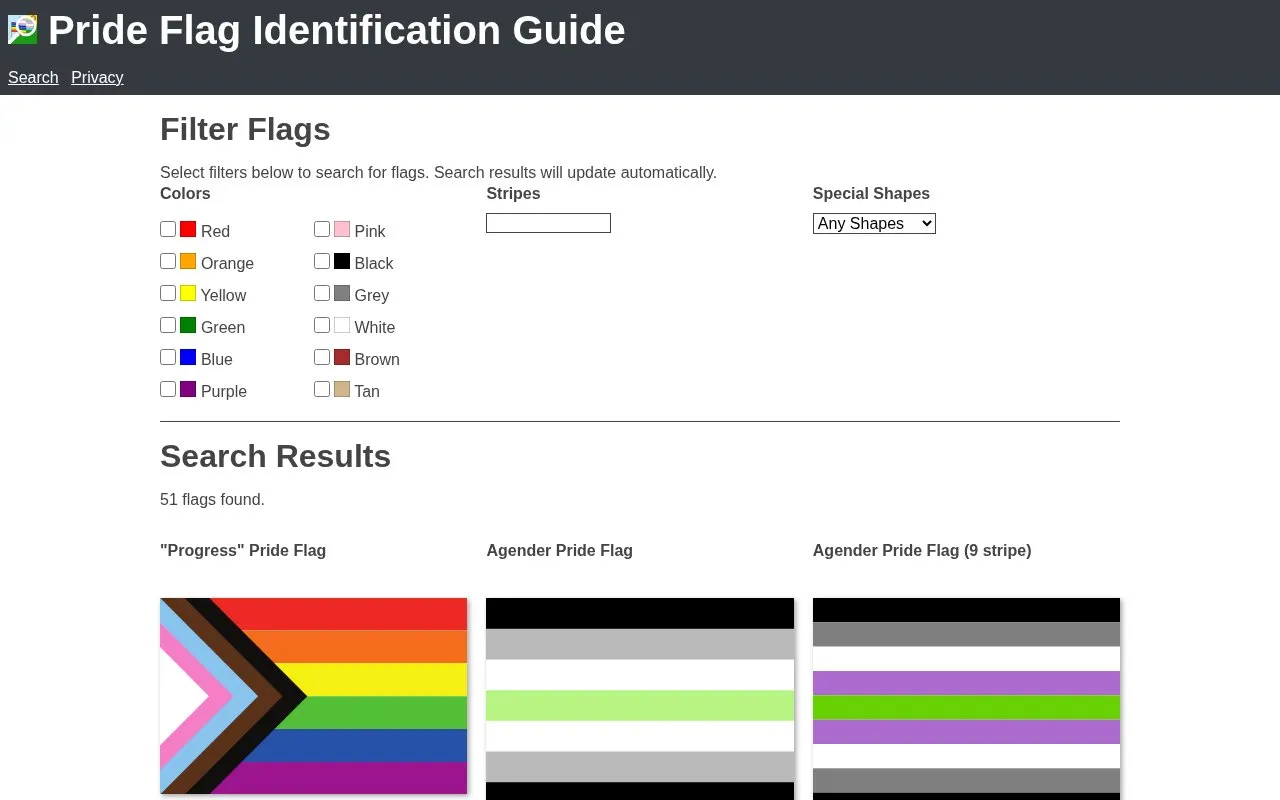The width and height of the screenshot is (1280, 800).
Task: Tick the Grey color checkbox
Action: coord(322,293)
